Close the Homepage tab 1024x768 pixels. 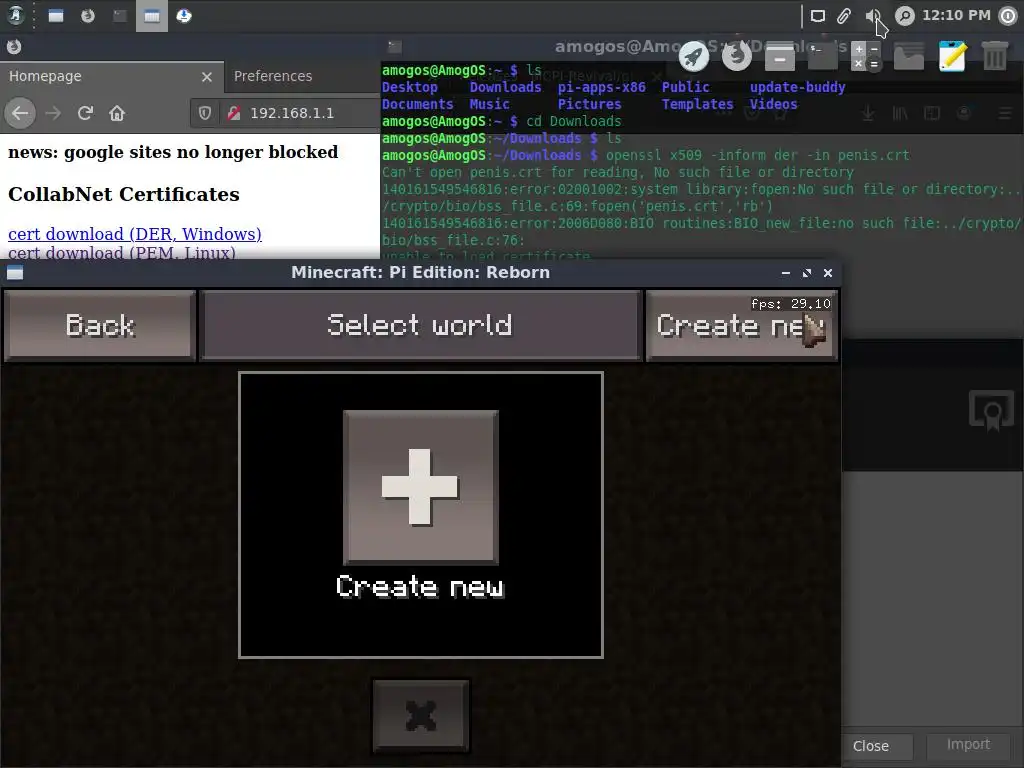pyautogui.click(x=207, y=77)
